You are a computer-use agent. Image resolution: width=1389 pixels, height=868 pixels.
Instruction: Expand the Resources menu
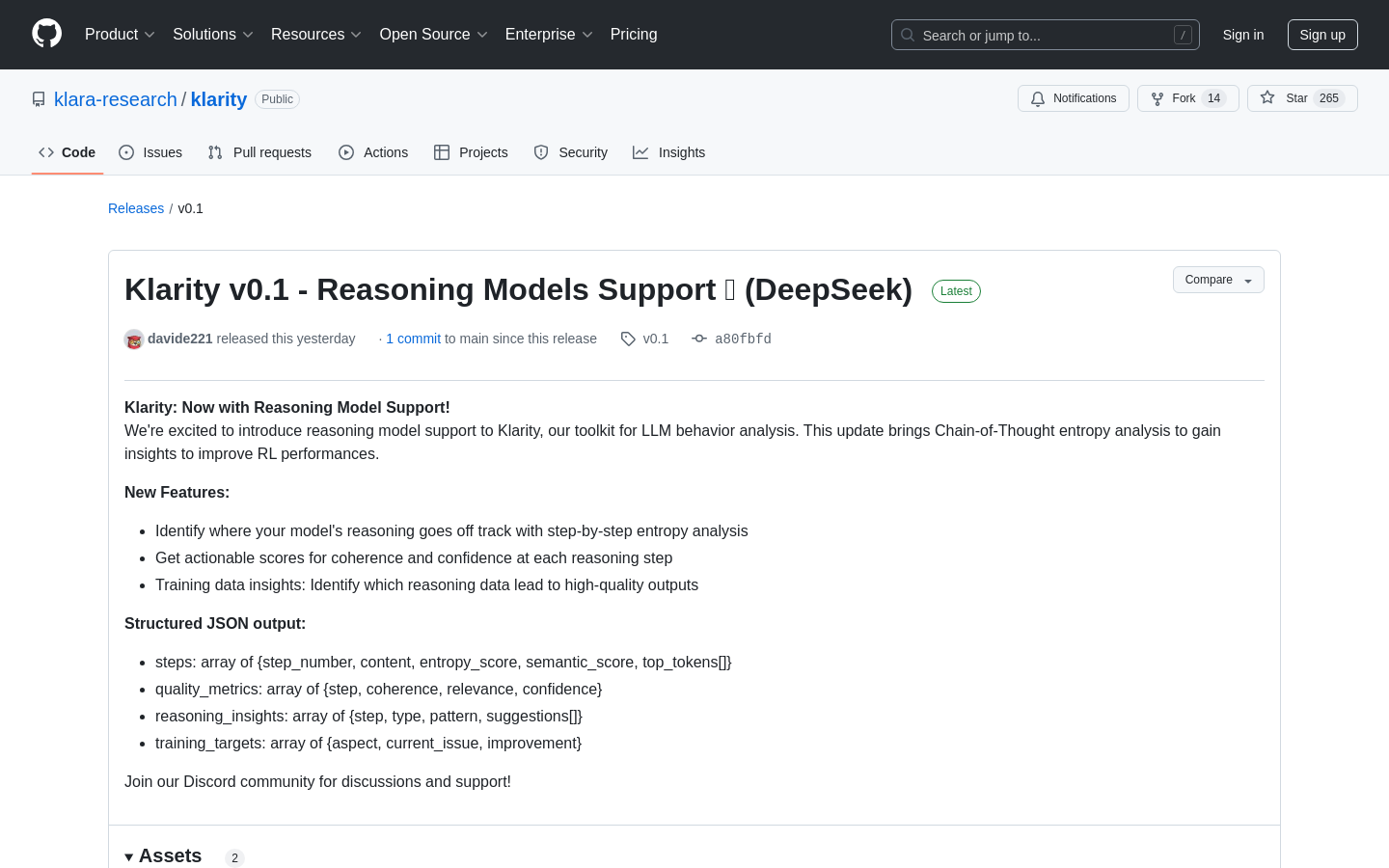(316, 35)
